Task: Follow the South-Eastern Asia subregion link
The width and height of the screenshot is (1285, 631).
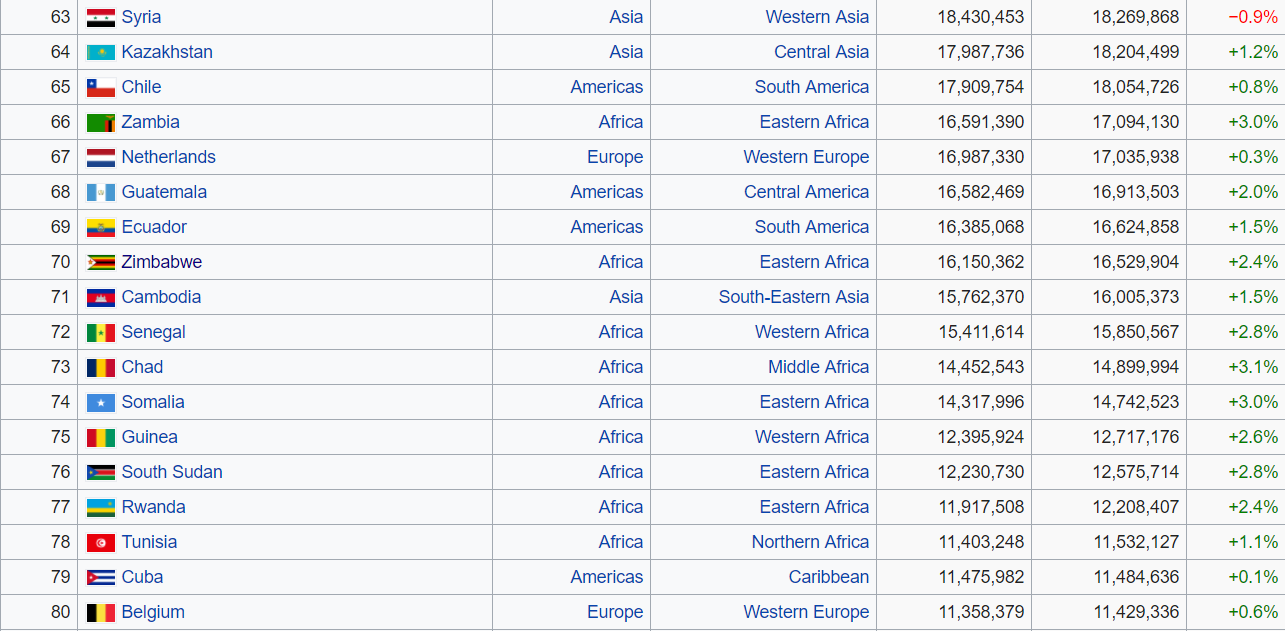Action: tap(794, 297)
